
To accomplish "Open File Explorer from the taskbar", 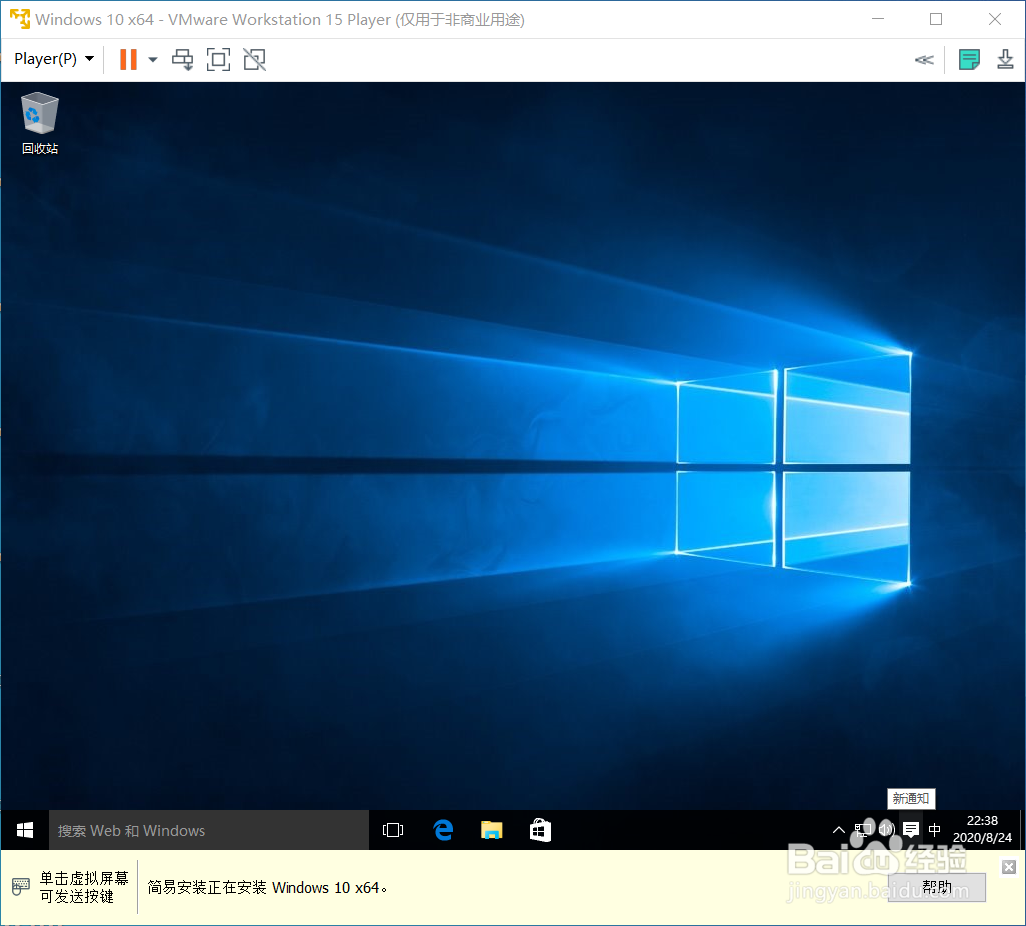I will coord(491,830).
